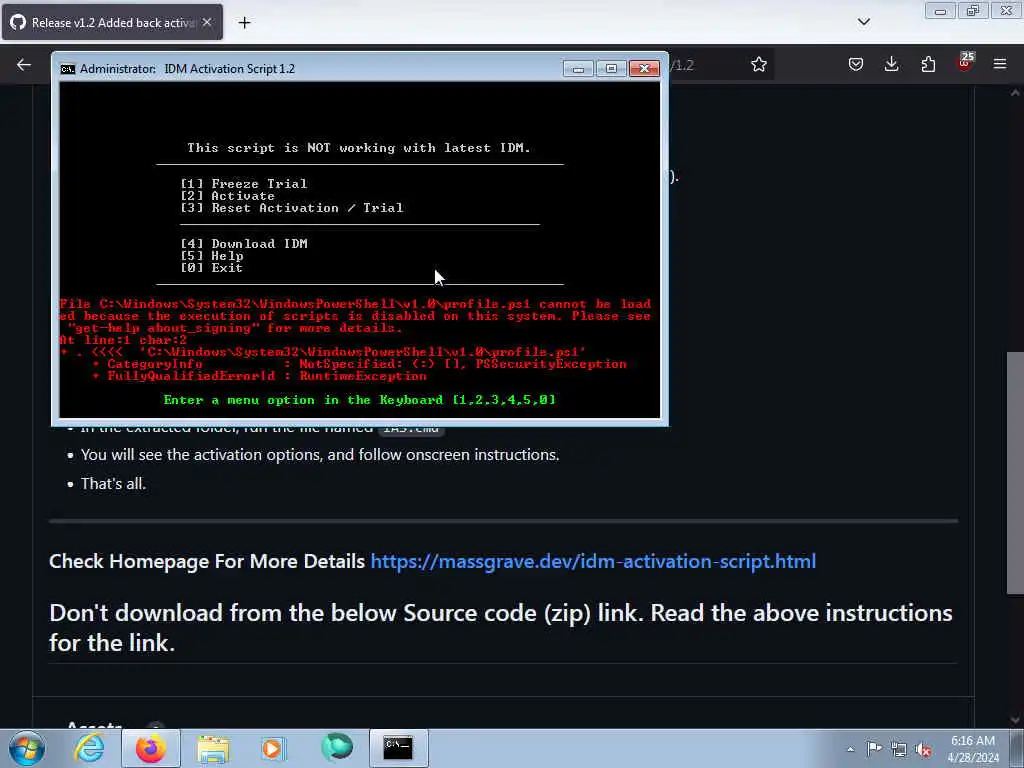The height and width of the screenshot is (768, 1024).
Task: Launch Internet Explorer from the taskbar
Action: pyautogui.click(x=89, y=748)
